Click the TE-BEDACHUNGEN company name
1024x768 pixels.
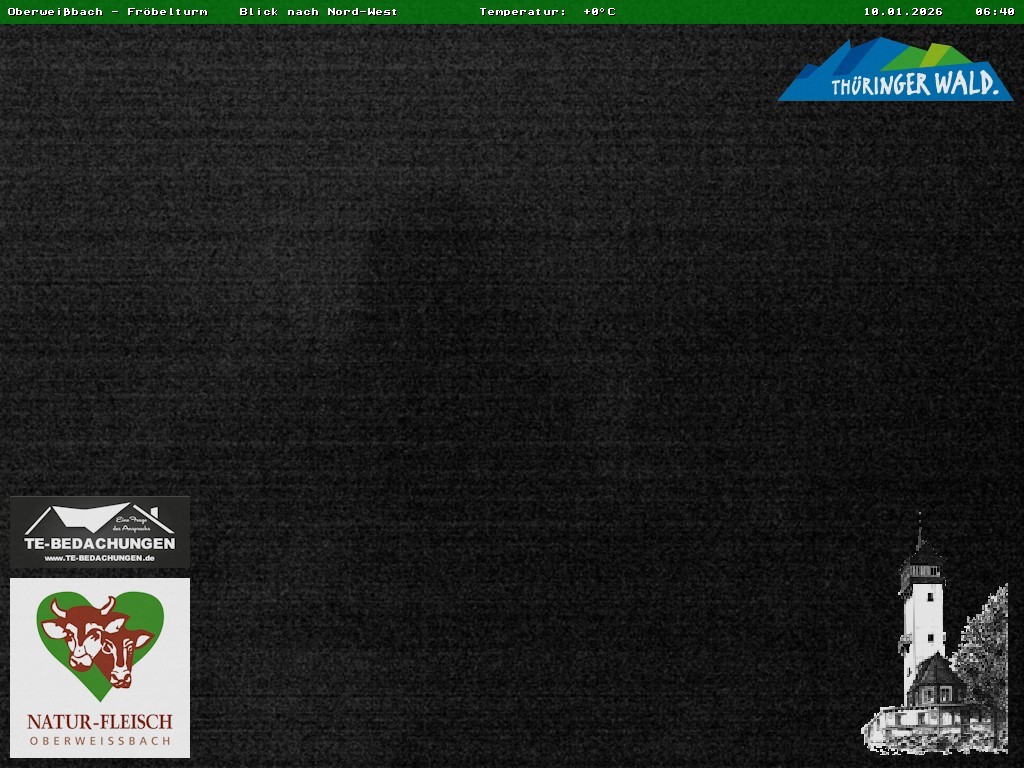(99, 544)
